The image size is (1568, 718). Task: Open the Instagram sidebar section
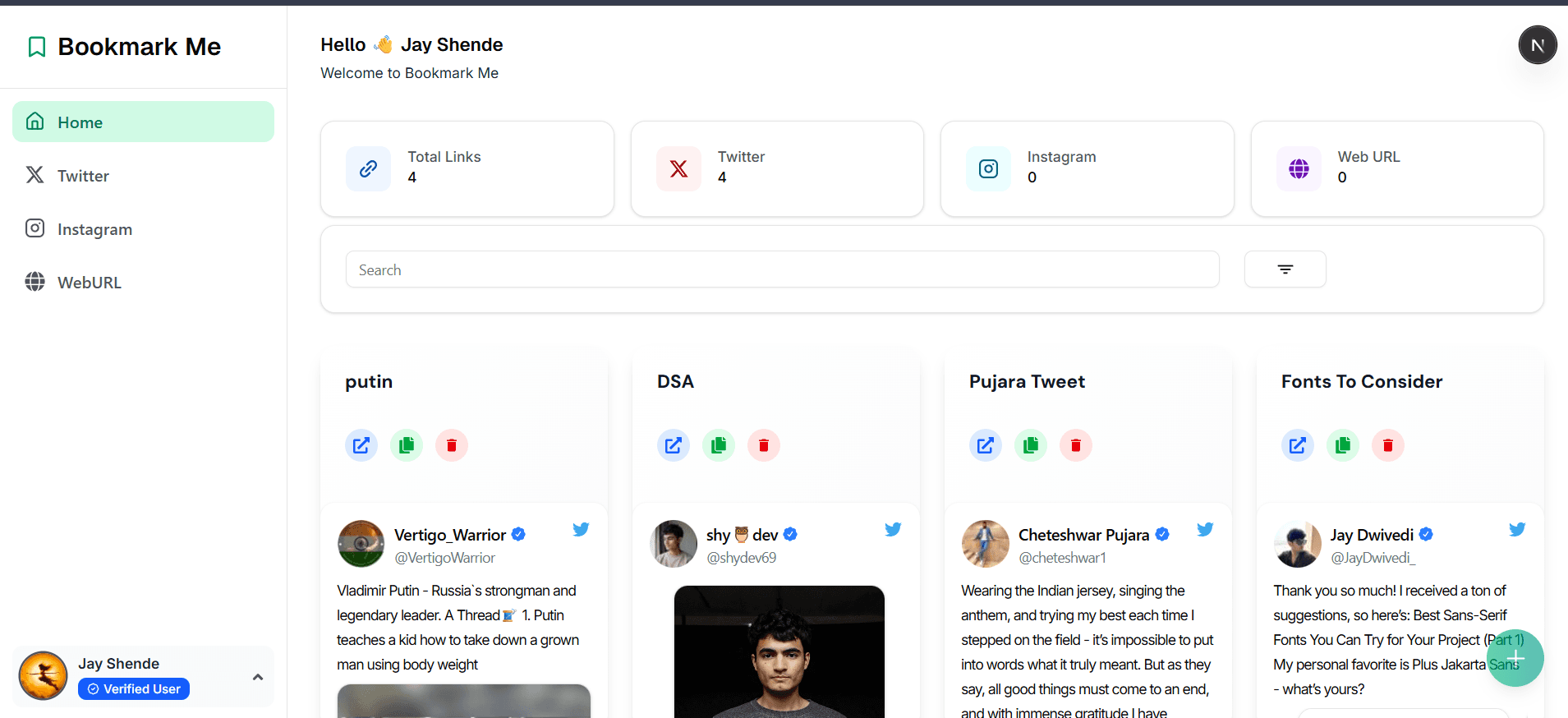pos(143,228)
